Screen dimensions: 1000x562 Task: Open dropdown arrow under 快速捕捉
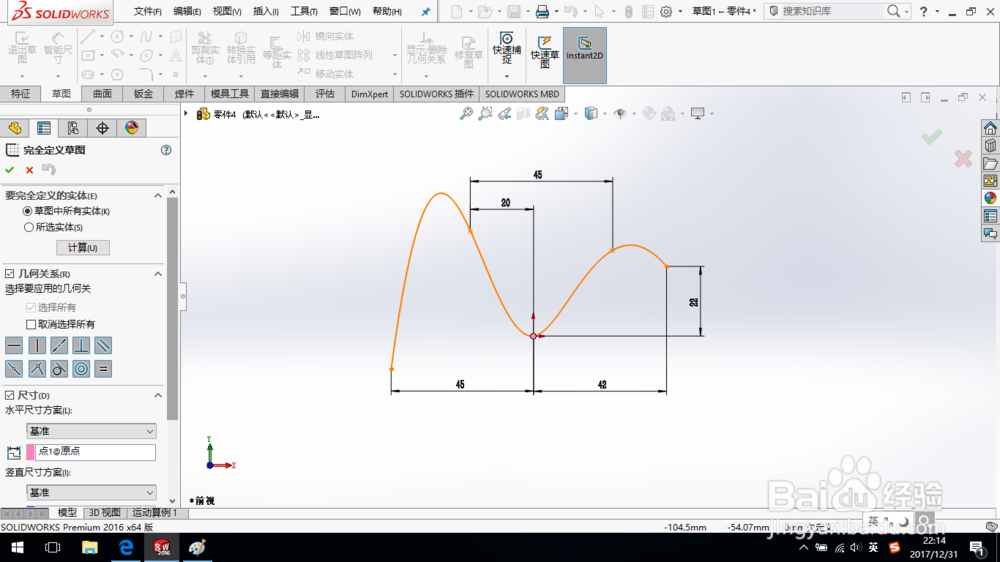pos(507,76)
